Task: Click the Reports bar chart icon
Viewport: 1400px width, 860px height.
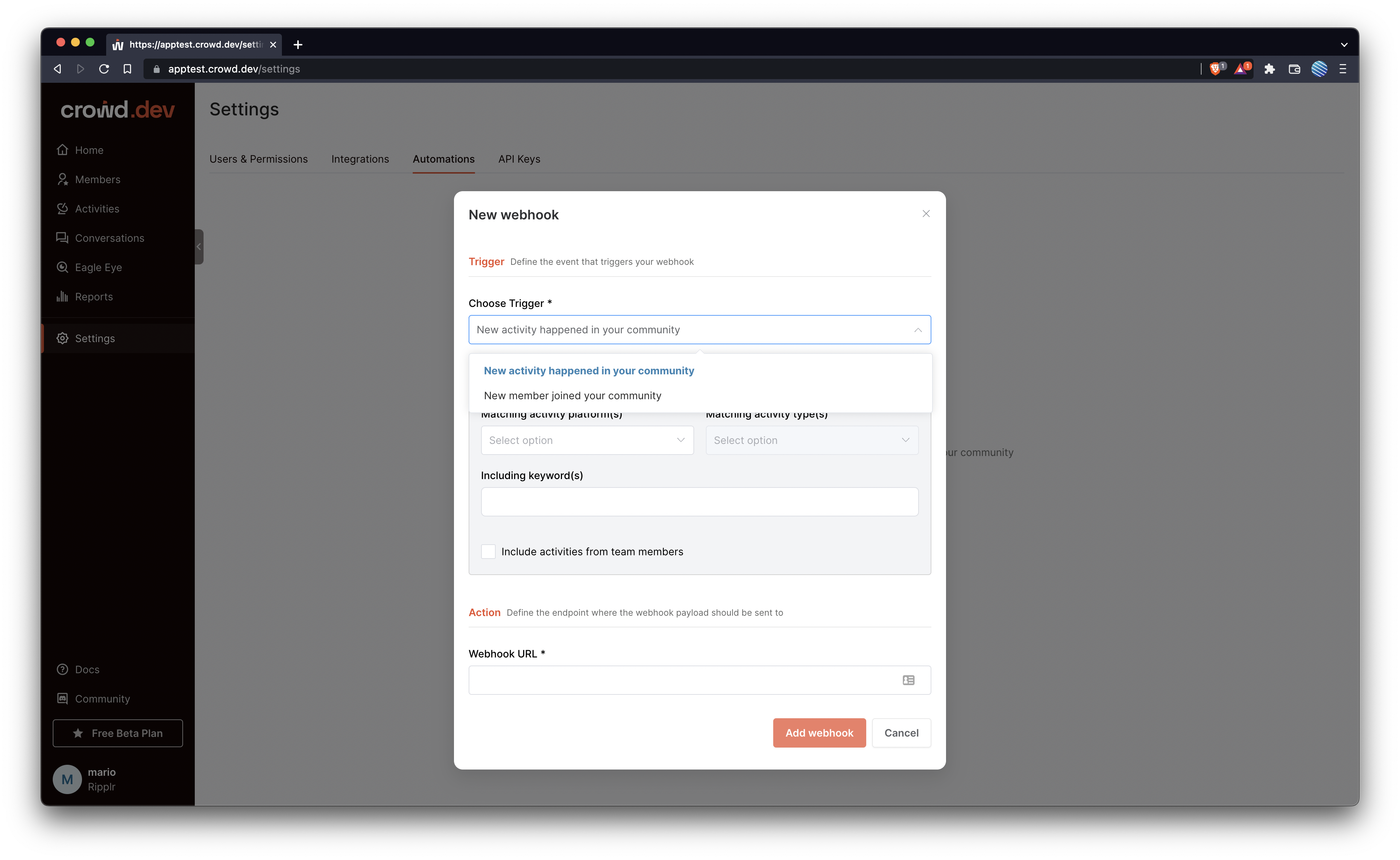Action: tap(63, 296)
